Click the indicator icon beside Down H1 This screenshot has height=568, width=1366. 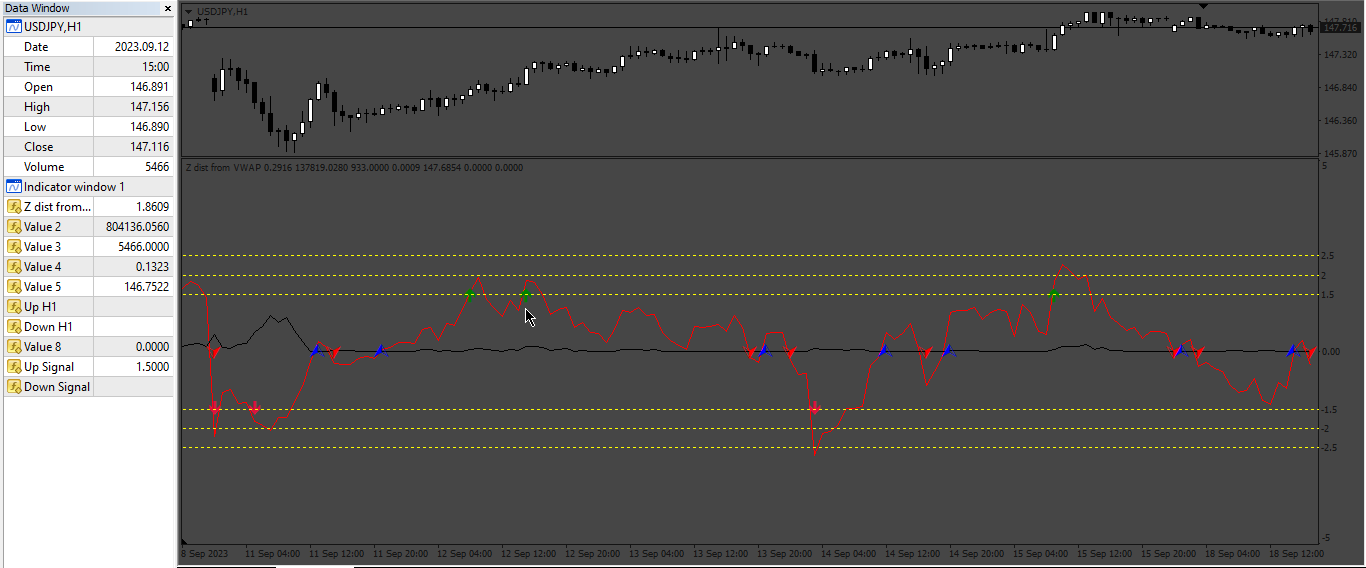pyautogui.click(x=14, y=327)
